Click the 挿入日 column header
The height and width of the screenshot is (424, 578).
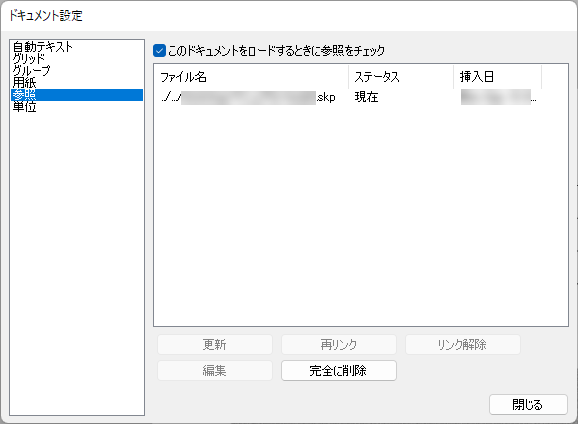click(x=497, y=77)
